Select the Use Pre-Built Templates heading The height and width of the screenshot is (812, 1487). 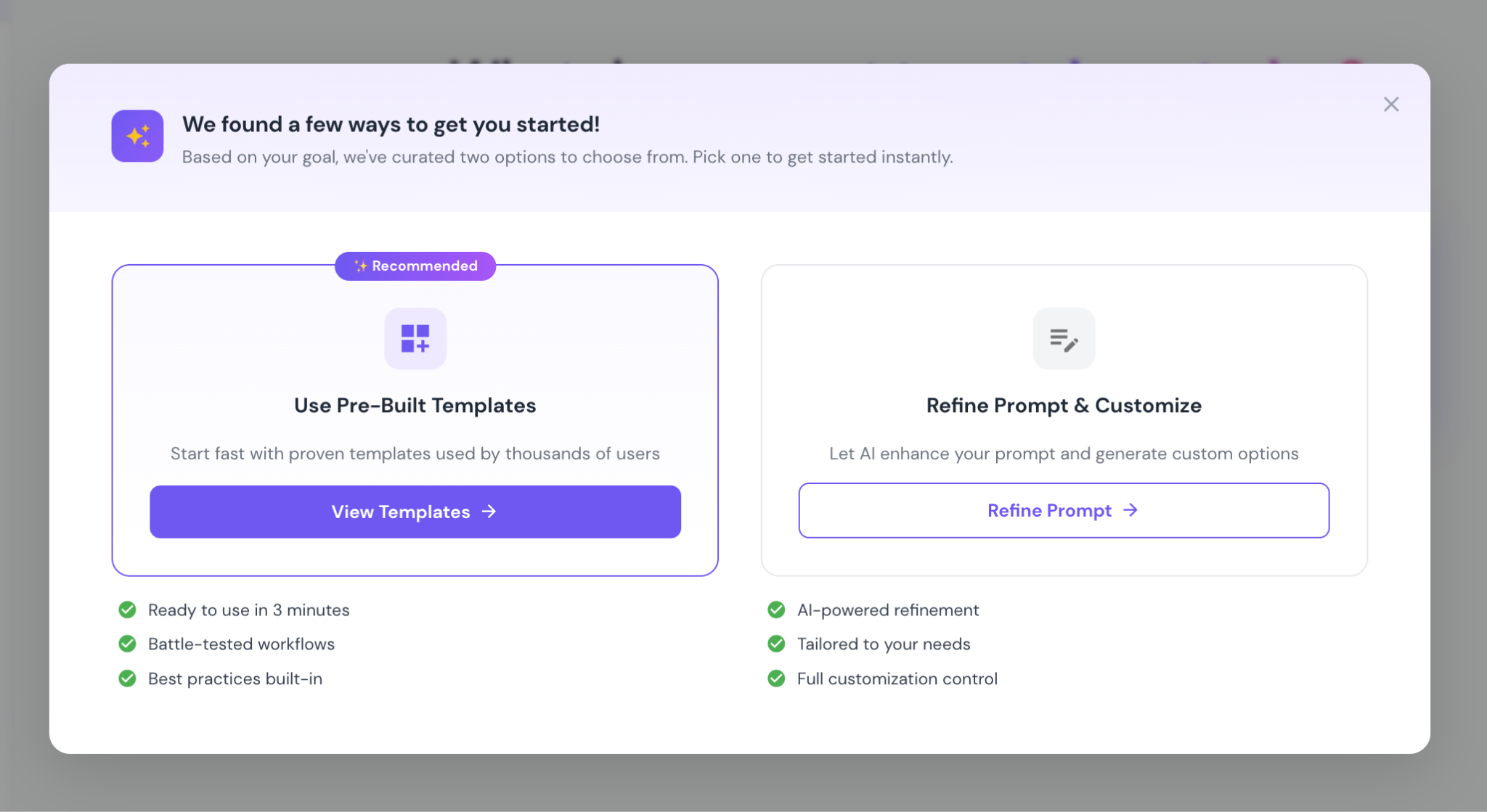tap(415, 405)
